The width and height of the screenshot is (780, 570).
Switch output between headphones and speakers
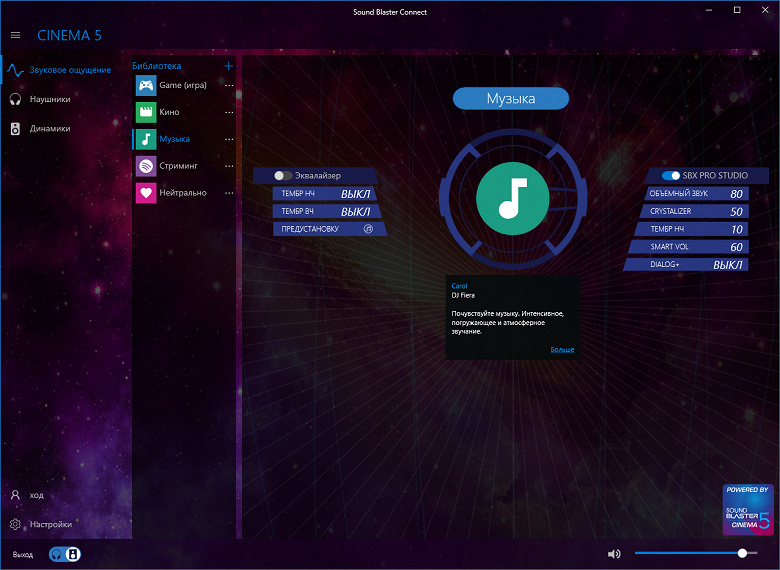65,554
